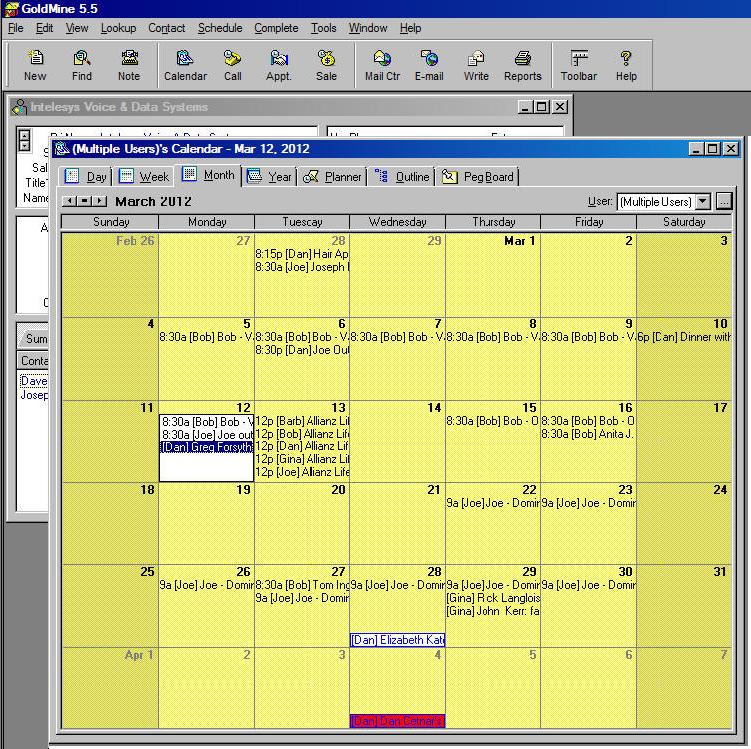Select 8:30a [Joe] Joe out entry on the 12th

206,434
